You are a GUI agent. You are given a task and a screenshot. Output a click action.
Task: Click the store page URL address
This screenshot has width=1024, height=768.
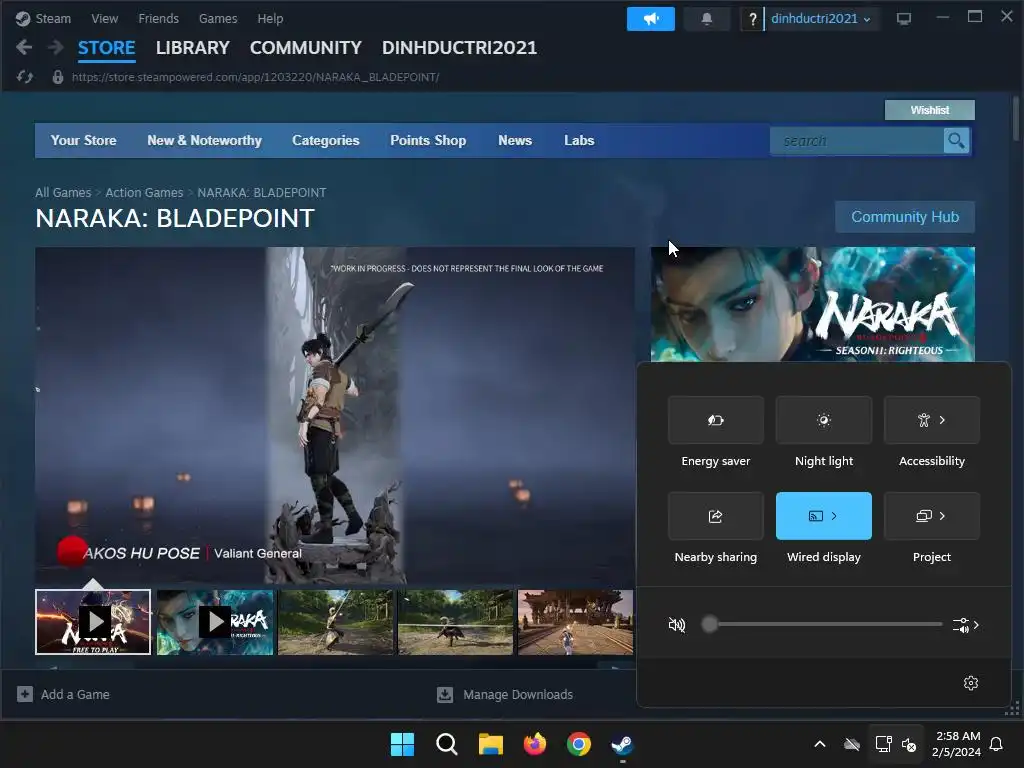[x=255, y=77]
